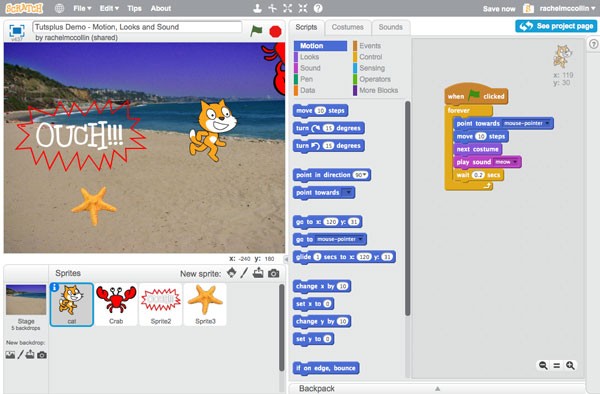The height and width of the screenshot is (394, 600).
Task: Paint a new sprite with brush icon
Action: pyautogui.click(x=244, y=273)
